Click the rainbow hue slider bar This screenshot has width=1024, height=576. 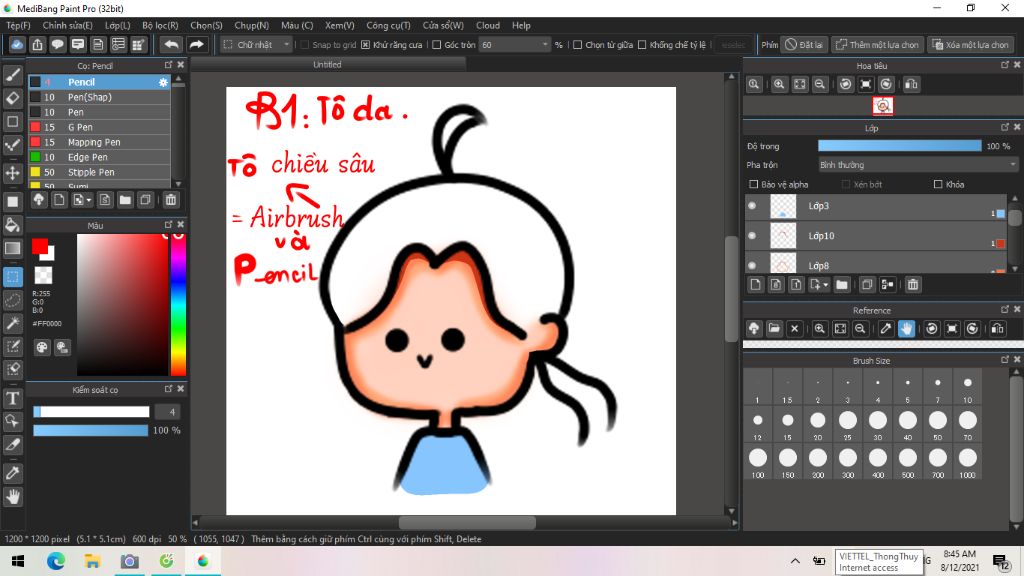pos(178,305)
